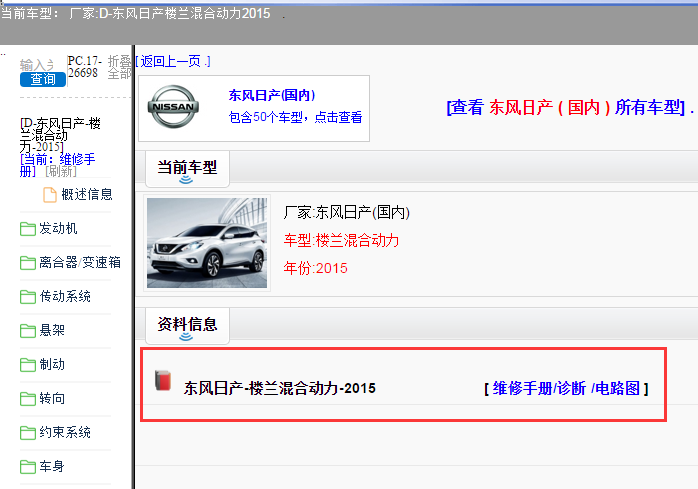Image resolution: width=698 pixels, height=489 pixels.
Task: Click the D-东风日产-楼兰混合动力-2015 sidebar heading
Action: 60,134
